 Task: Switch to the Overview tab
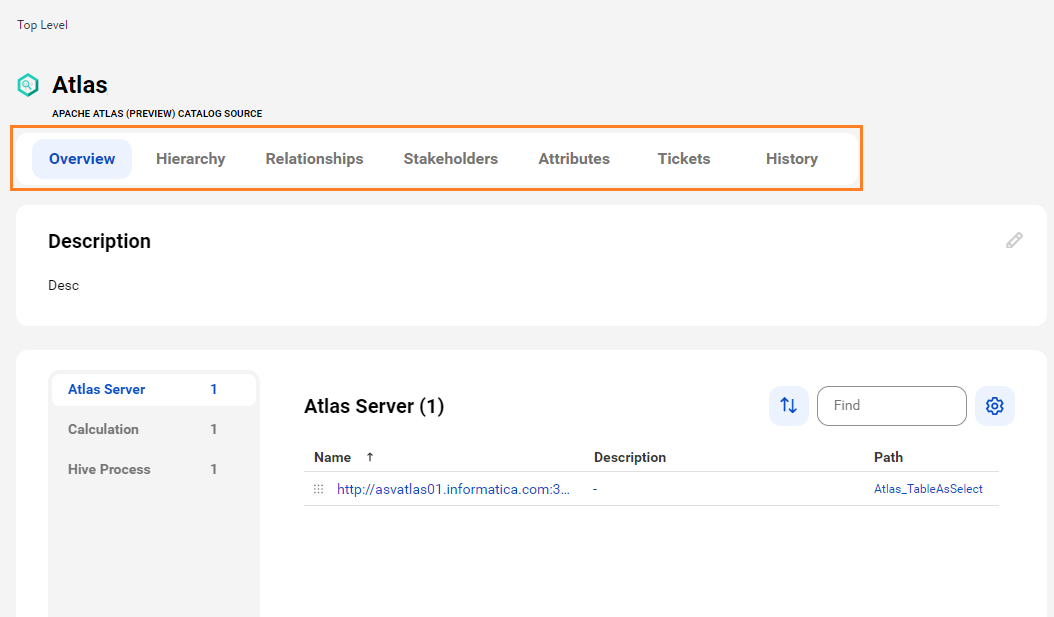click(82, 159)
